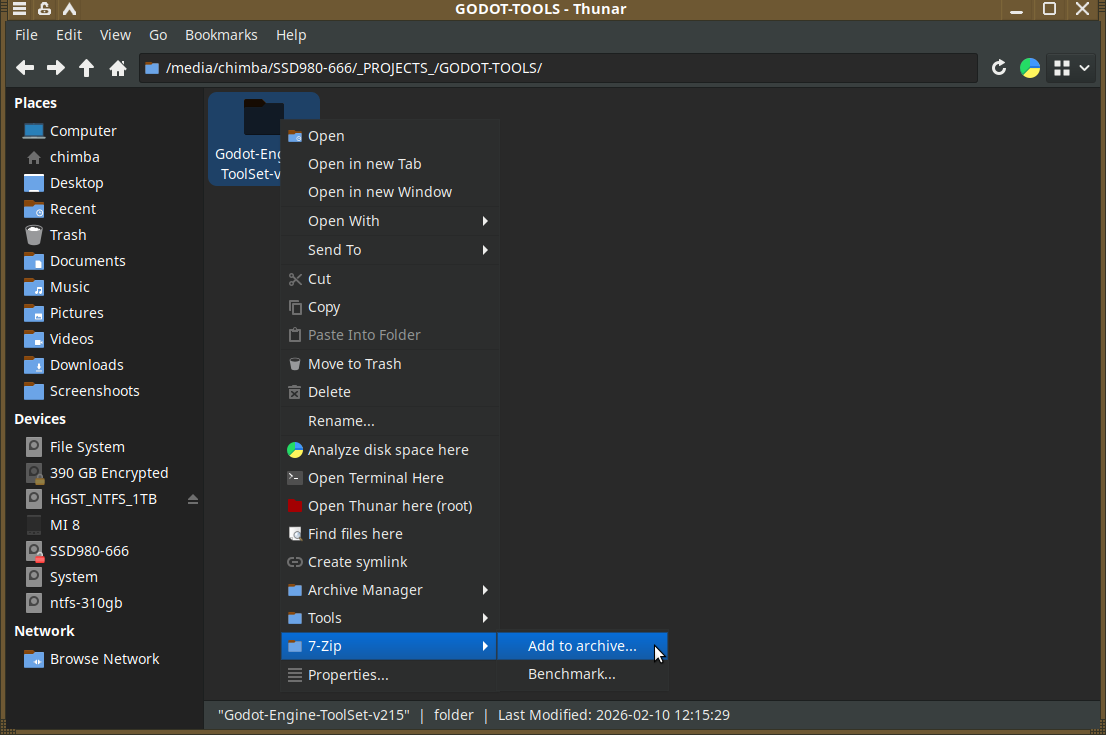The height and width of the screenshot is (735, 1106).
Task: Open Pictures in the sidebar
Action: point(106,313)
